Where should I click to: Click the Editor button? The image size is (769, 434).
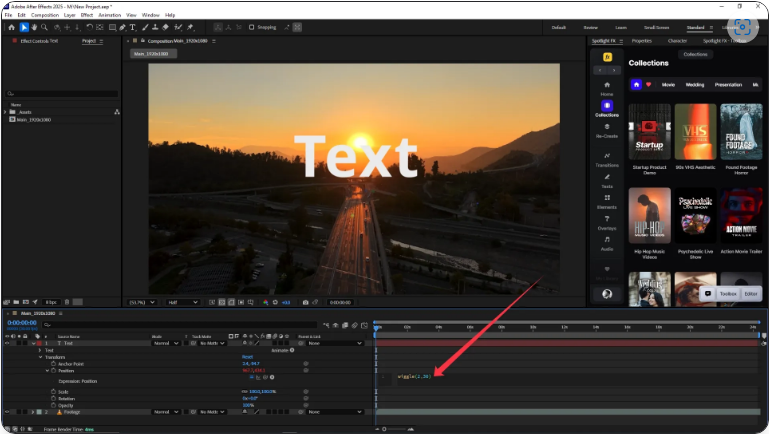coord(751,294)
